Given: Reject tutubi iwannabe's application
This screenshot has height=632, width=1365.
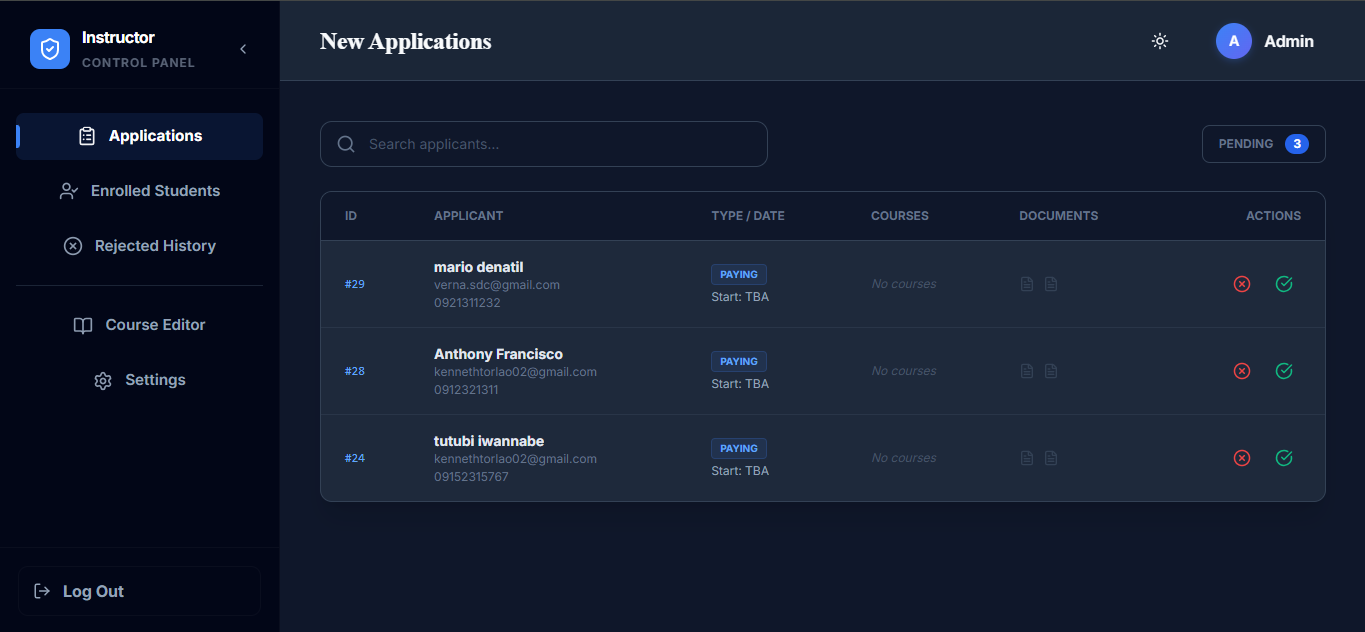Looking at the screenshot, I should (1242, 458).
